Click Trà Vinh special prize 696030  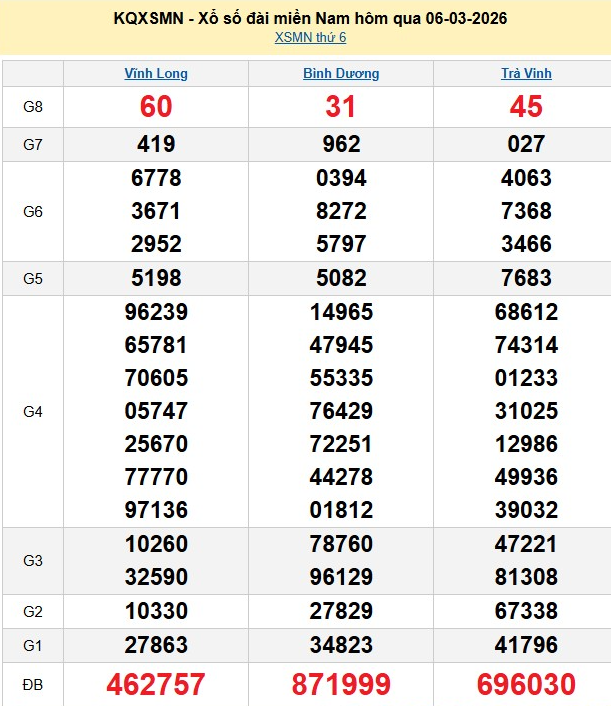pyautogui.click(x=526, y=684)
